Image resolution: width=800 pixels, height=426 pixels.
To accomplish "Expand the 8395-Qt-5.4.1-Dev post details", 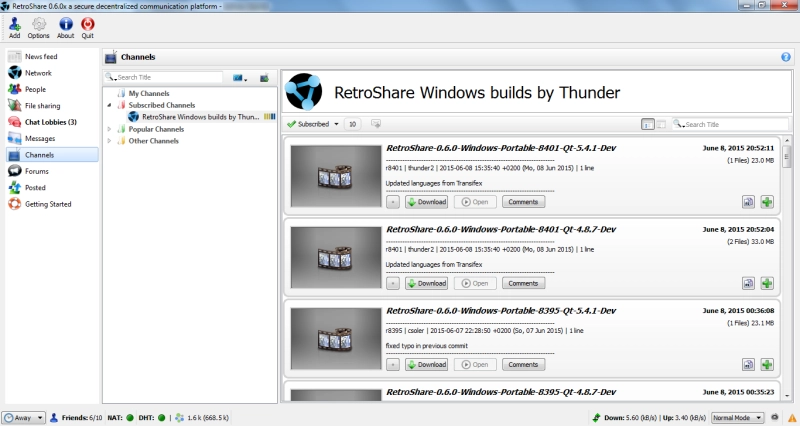I will click(x=392, y=365).
